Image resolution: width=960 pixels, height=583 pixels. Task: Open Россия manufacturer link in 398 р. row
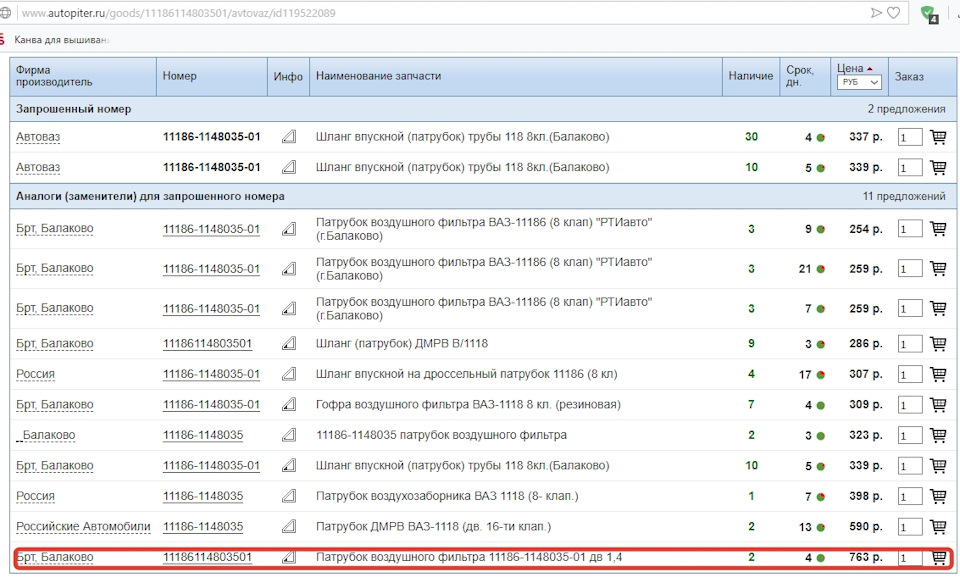(35, 496)
